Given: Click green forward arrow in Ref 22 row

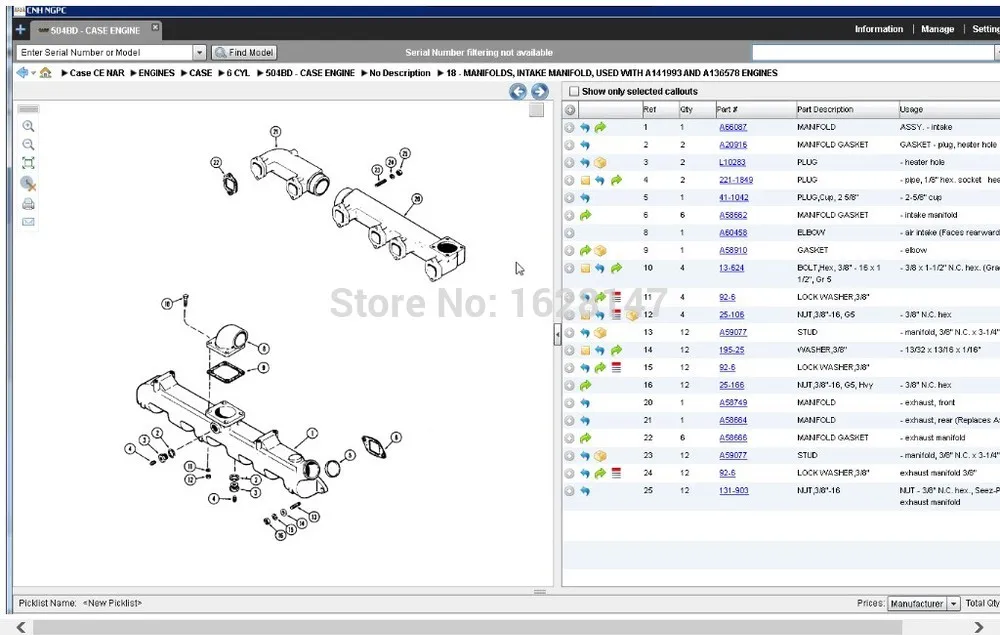Looking at the screenshot, I should tap(585, 438).
